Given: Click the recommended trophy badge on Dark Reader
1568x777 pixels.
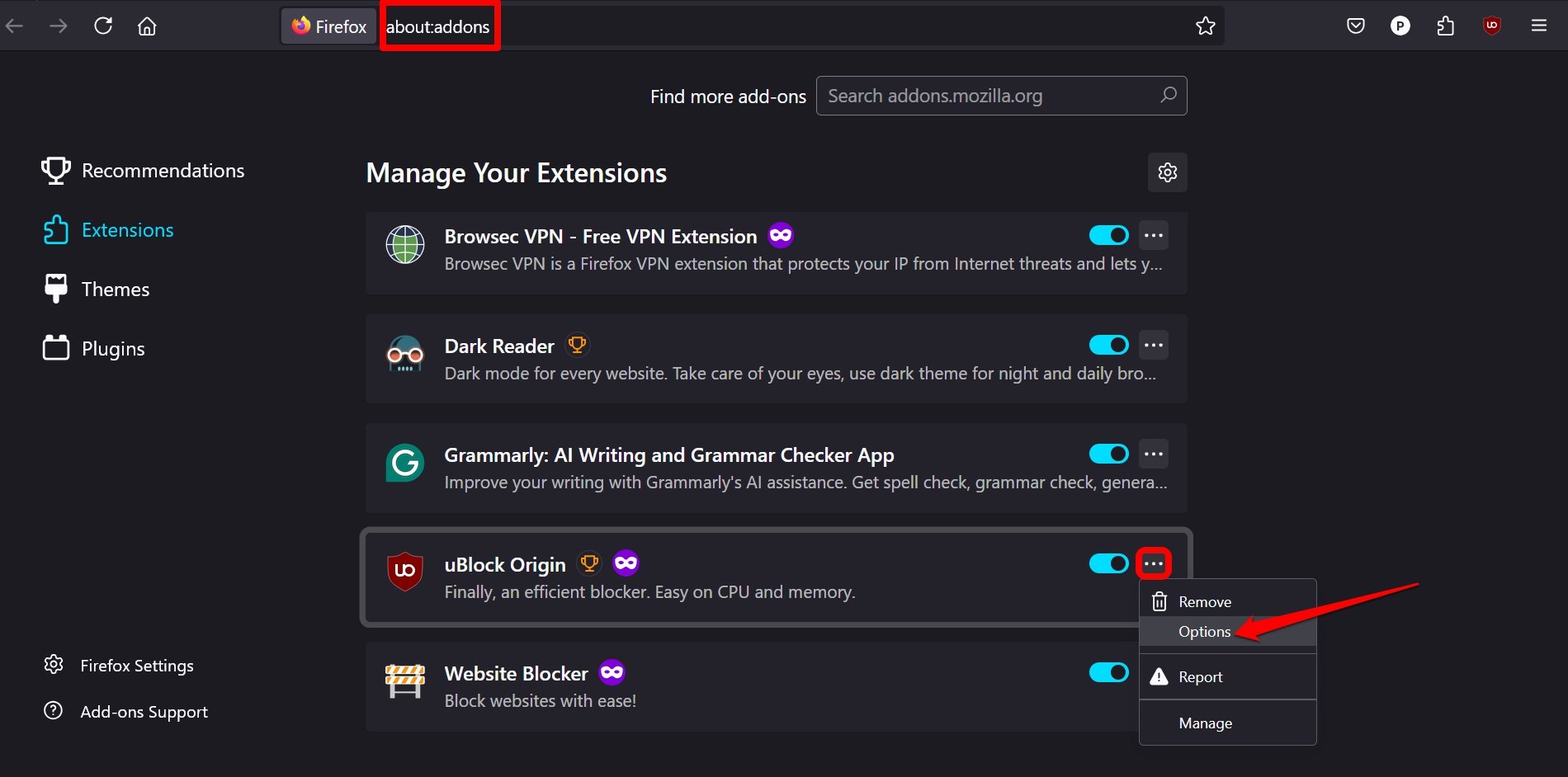Looking at the screenshot, I should (578, 345).
